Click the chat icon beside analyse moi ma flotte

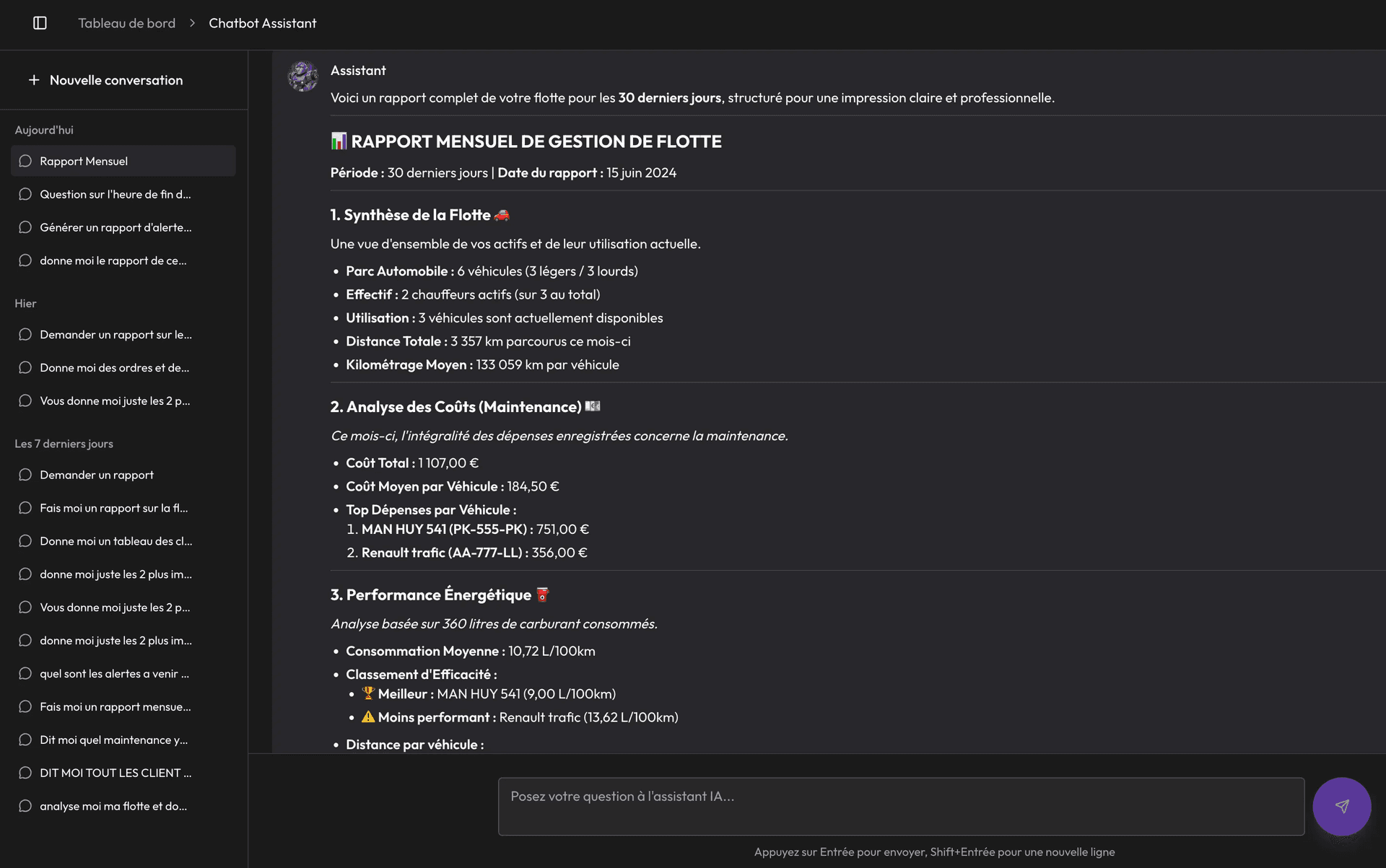25,806
